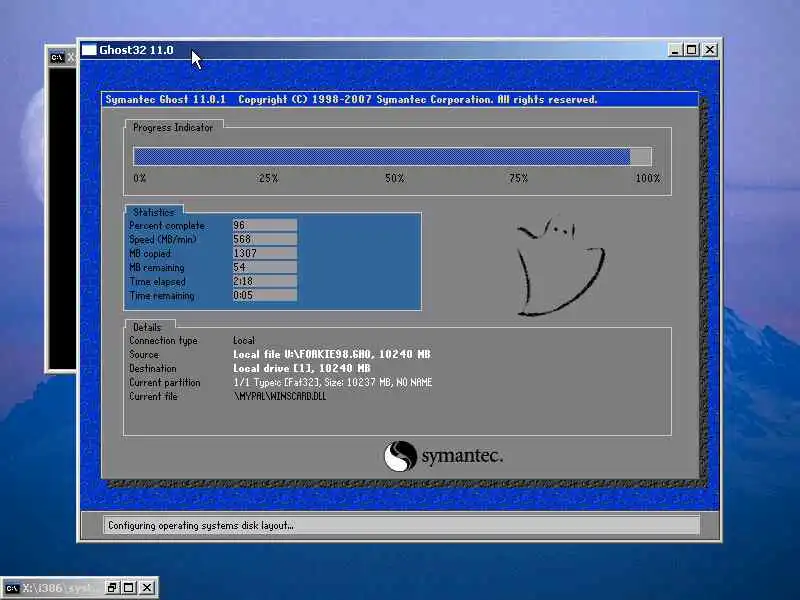The height and width of the screenshot is (600, 800).
Task: Click the Statistics group label
Action: pos(154,212)
